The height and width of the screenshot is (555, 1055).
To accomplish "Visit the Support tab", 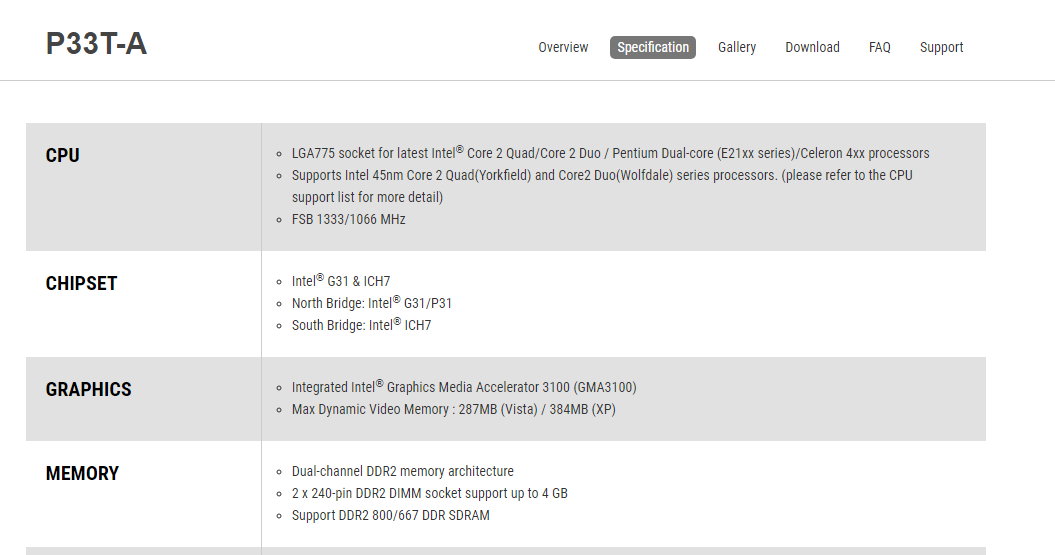I will [941, 47].
